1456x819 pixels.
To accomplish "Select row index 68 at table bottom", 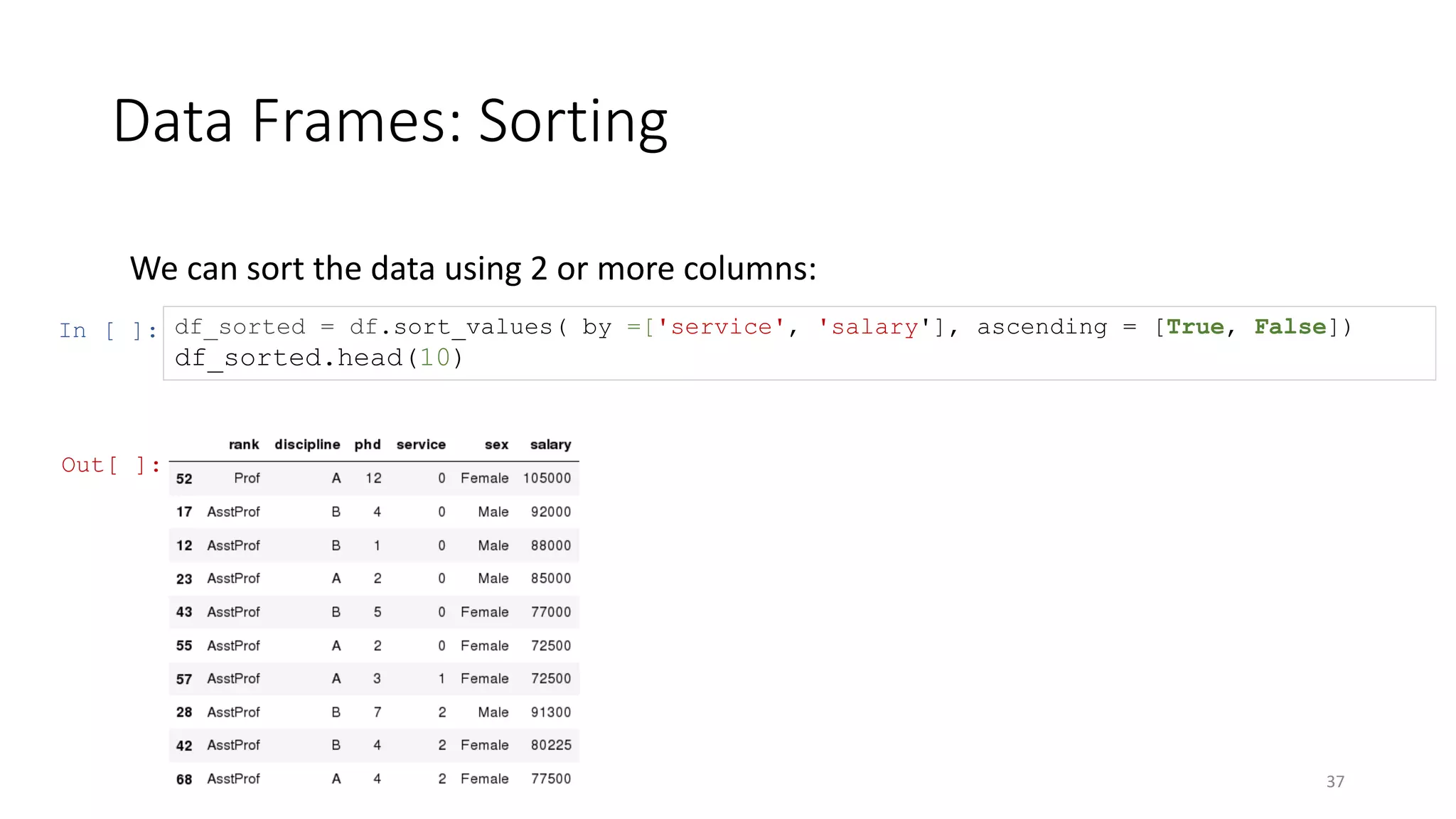I will pos(184,779).
